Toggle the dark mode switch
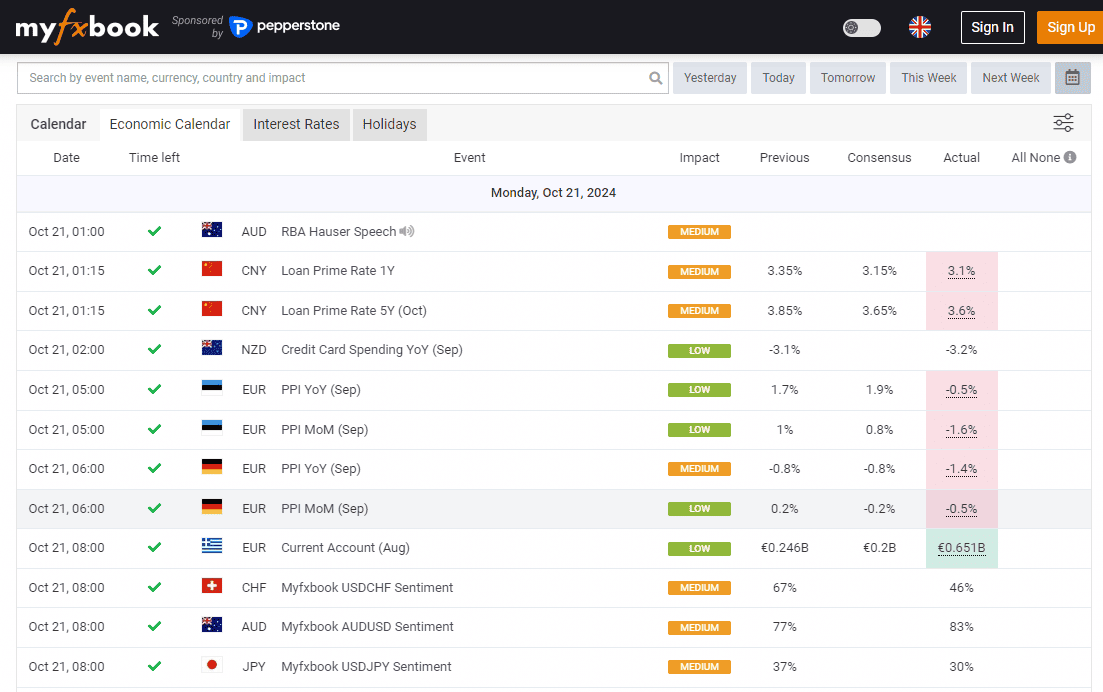1103x692 pixels. click(x=862, y=27)
